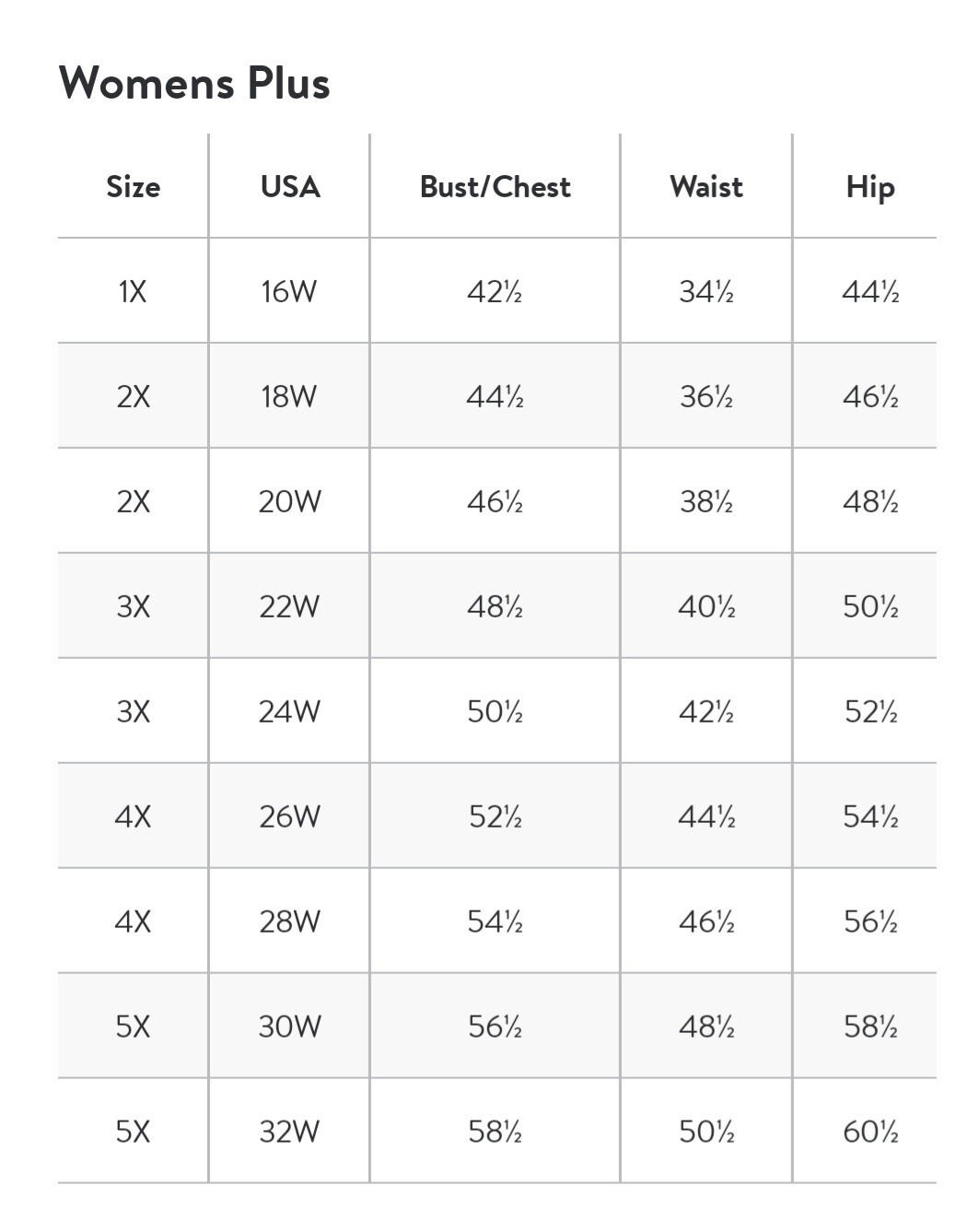Click the Bust/Chest column header

click(x=496, y=187)
